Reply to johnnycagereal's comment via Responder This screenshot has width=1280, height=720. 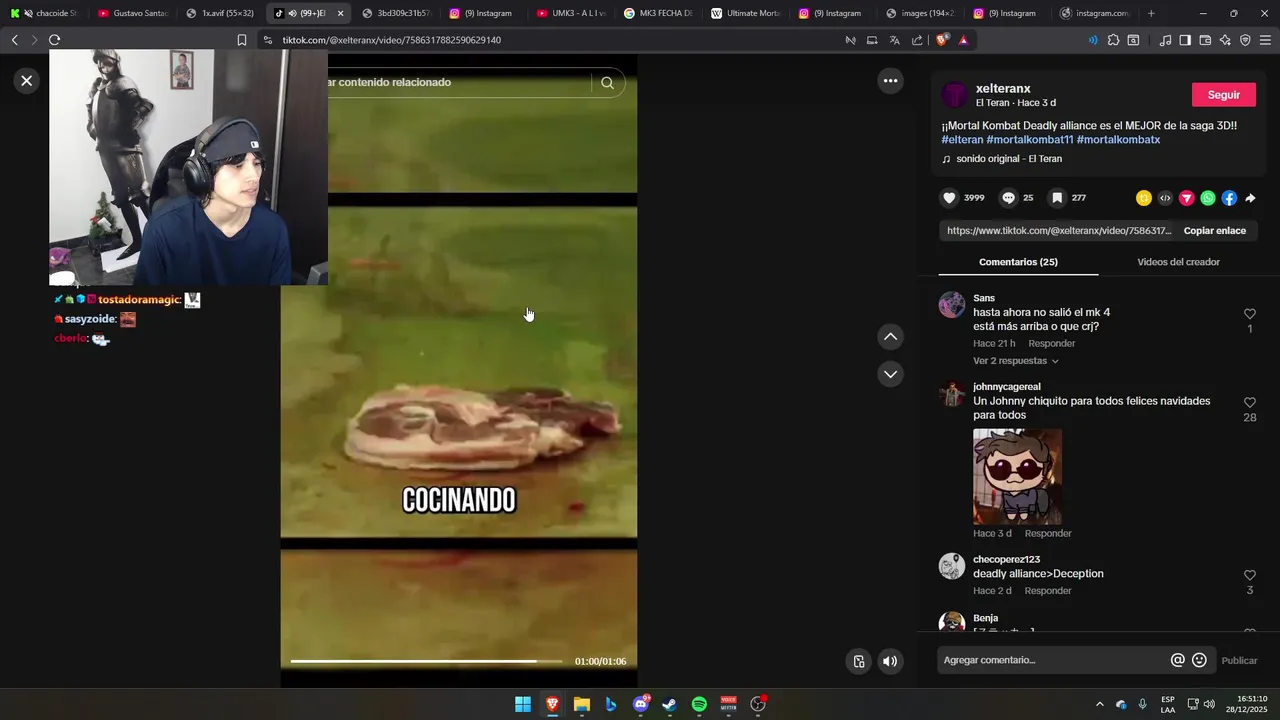1048,534
